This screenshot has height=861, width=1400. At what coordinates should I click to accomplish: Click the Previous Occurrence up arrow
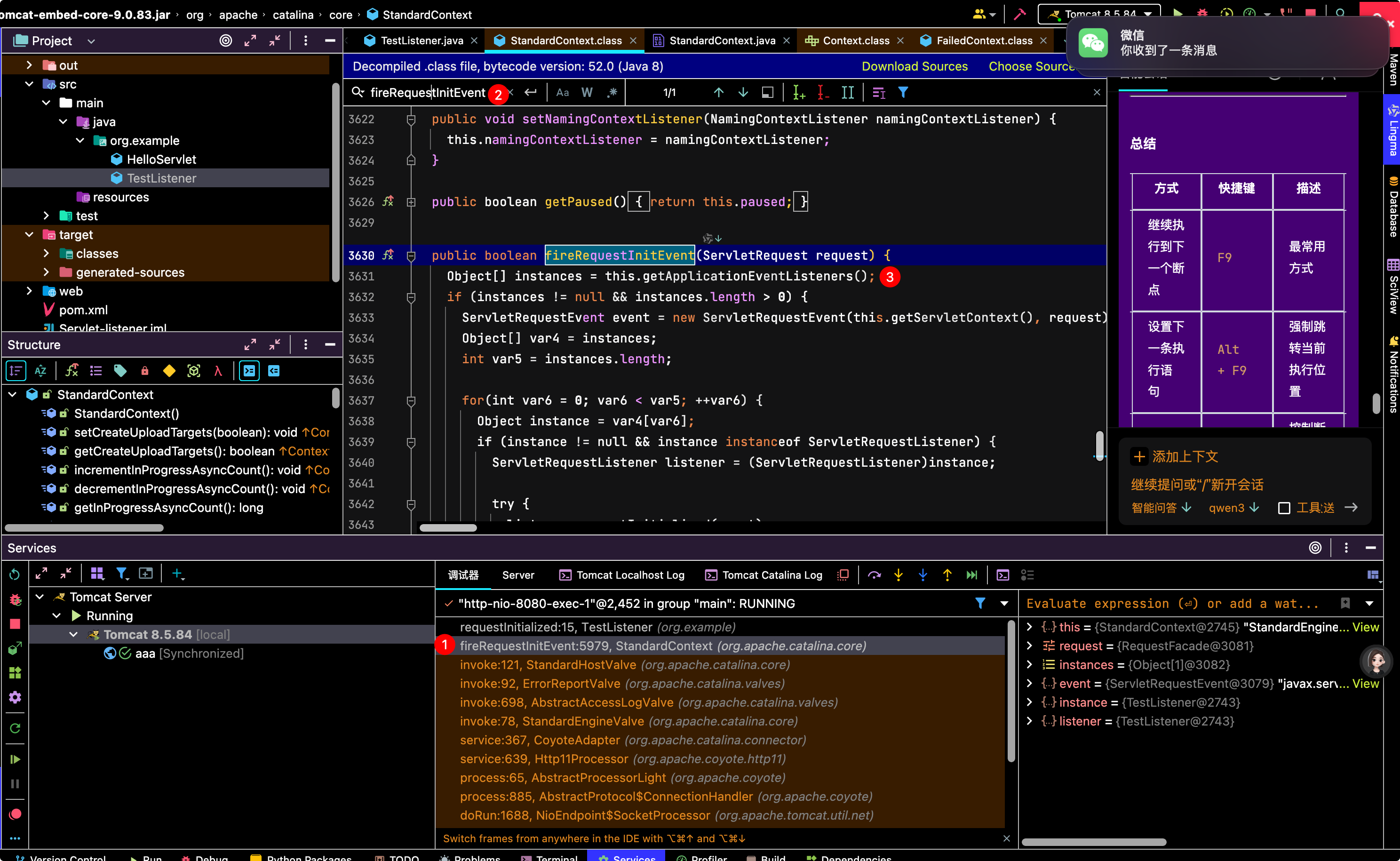click(718, 92)
